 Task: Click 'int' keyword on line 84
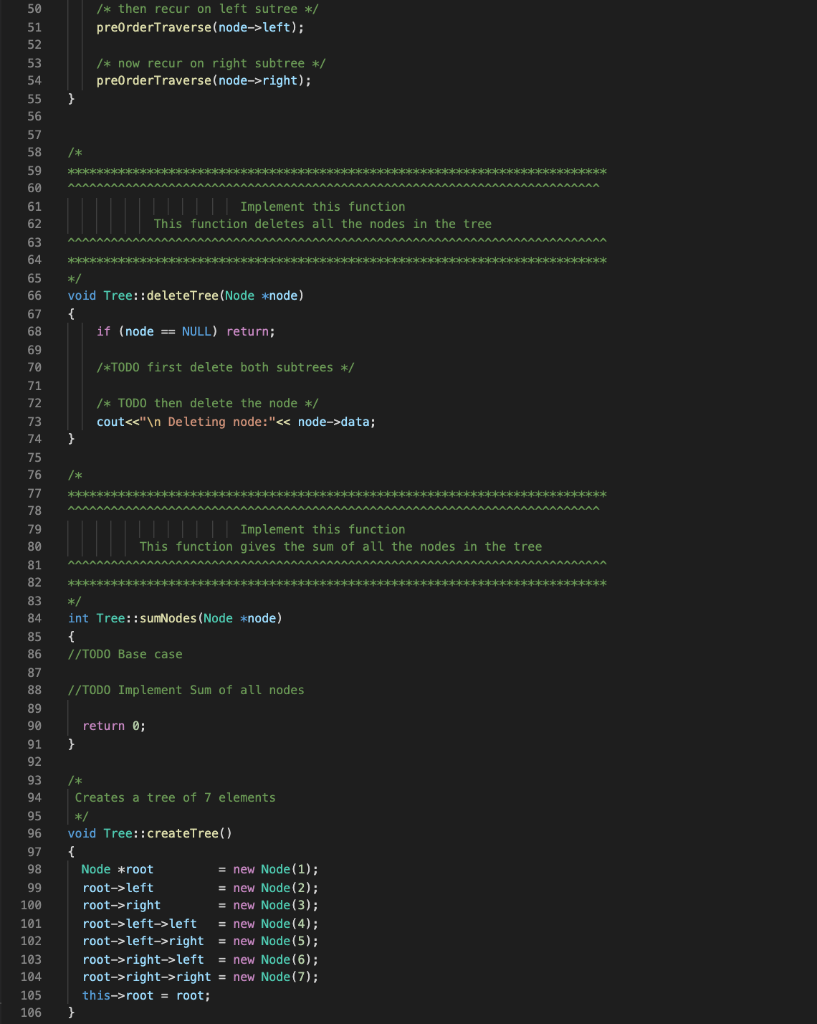tap(78, 618)
